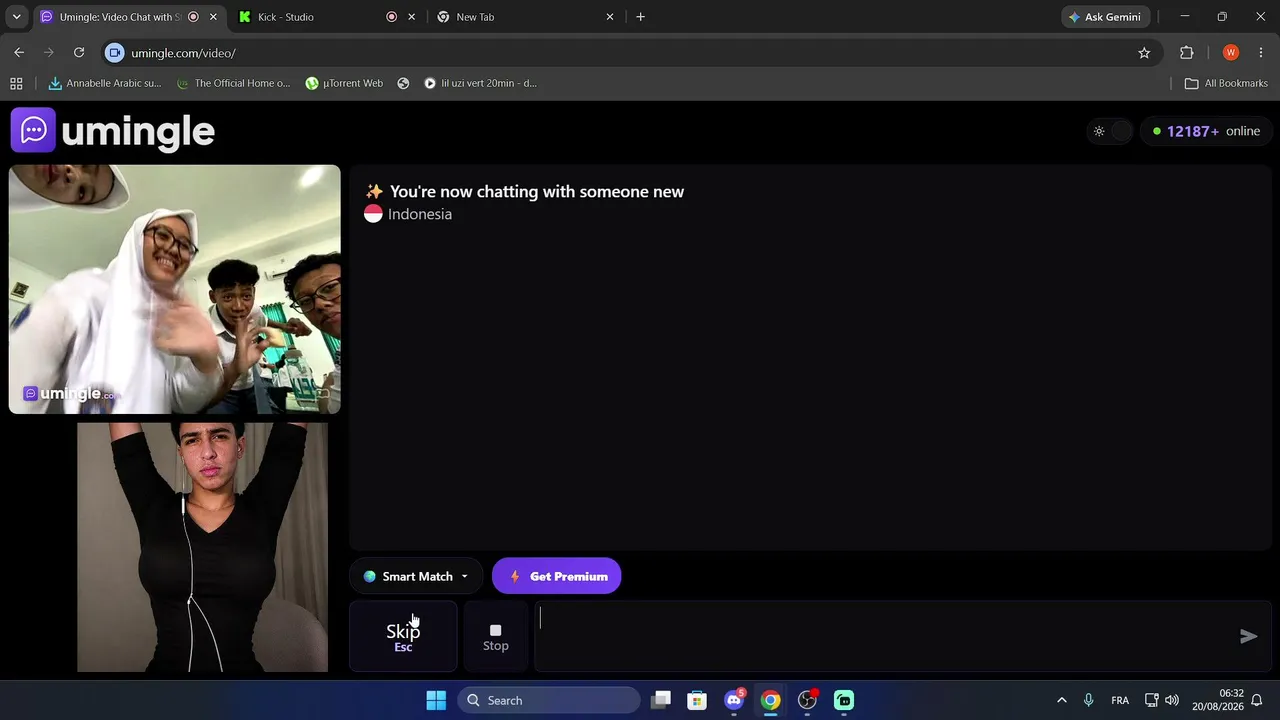Open the green Streamlabs taskbar app
1280x720 pixels.
pyautogui.click(x=844, y=700)
